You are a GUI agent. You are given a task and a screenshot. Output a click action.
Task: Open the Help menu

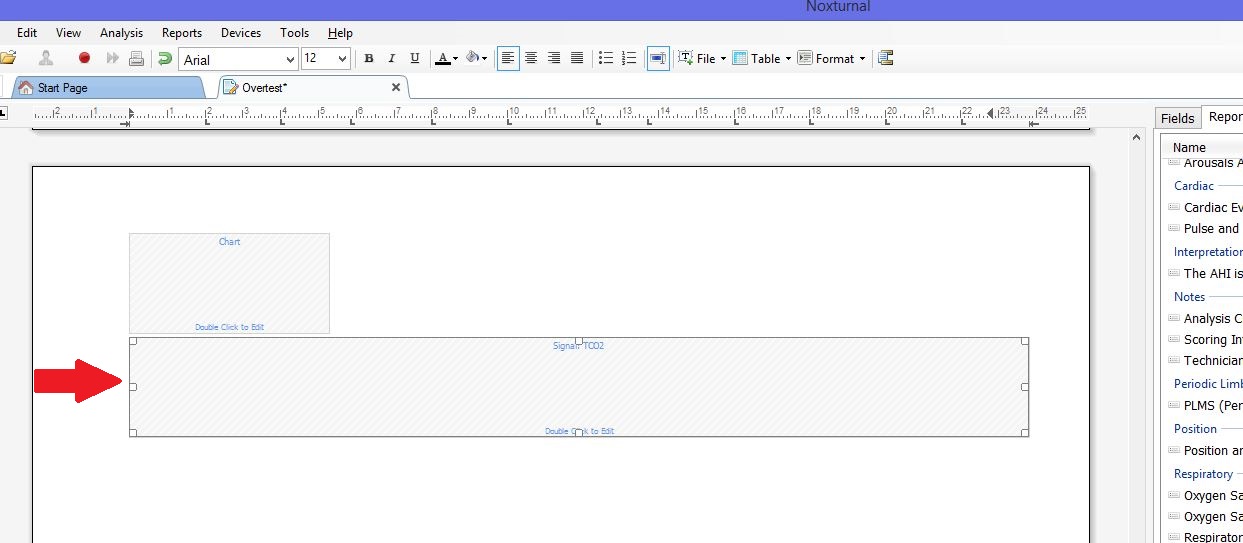click(340, 33)
